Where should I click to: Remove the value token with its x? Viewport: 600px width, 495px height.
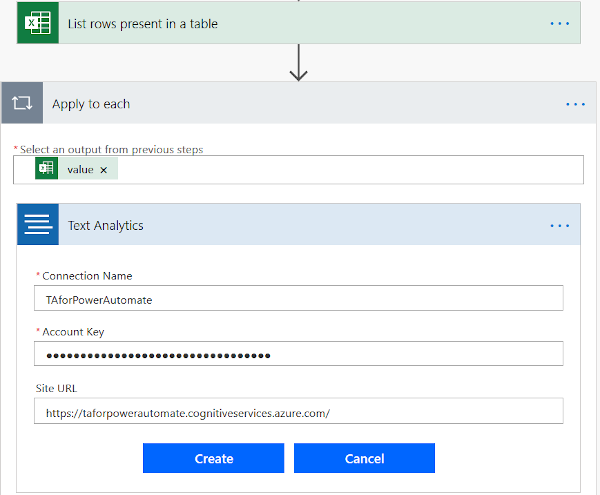tap(104, 170)
